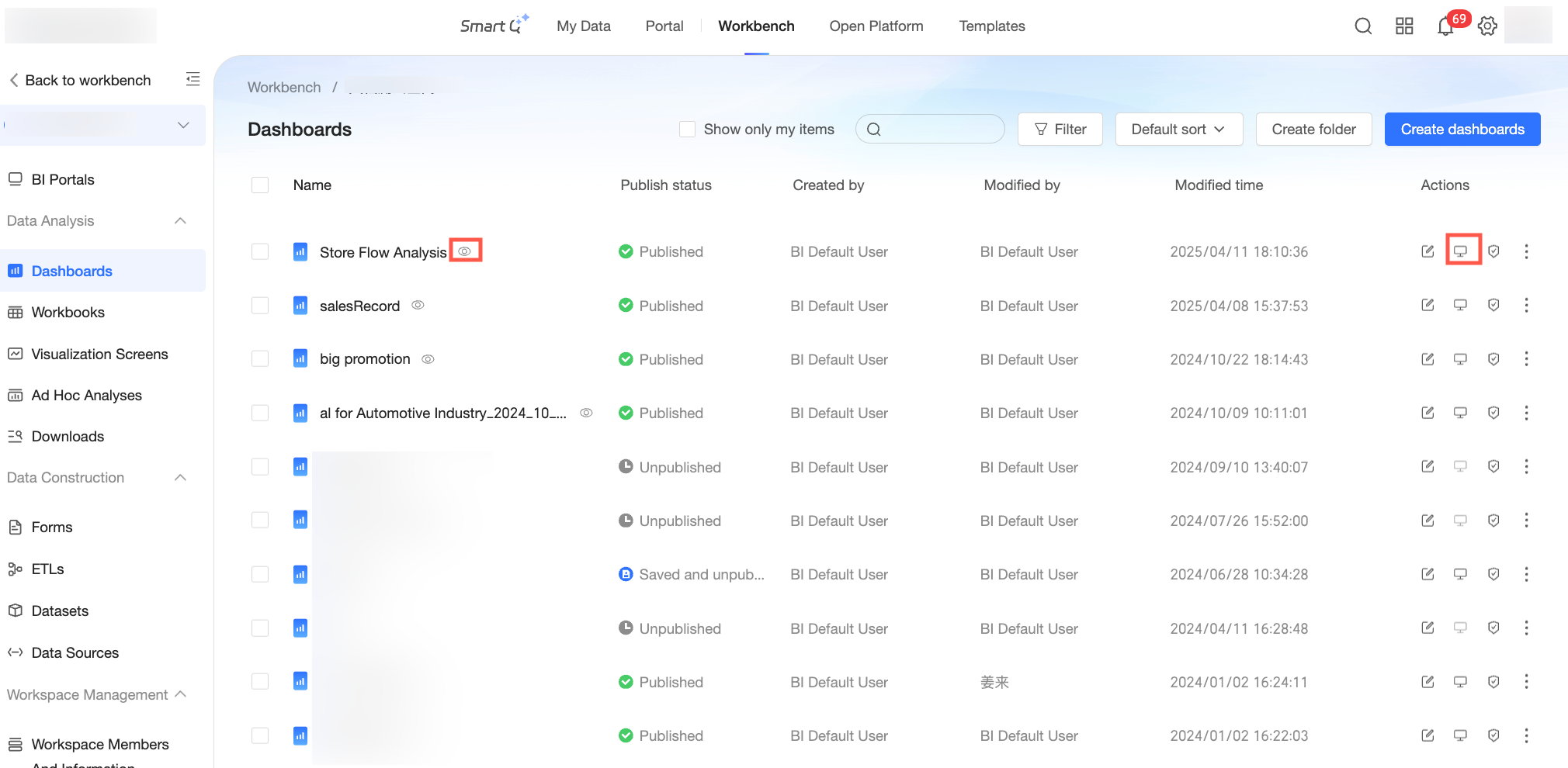Click the dashboards search field
The width and height of the screenshot is (1568, 768).
pos(930,129)
